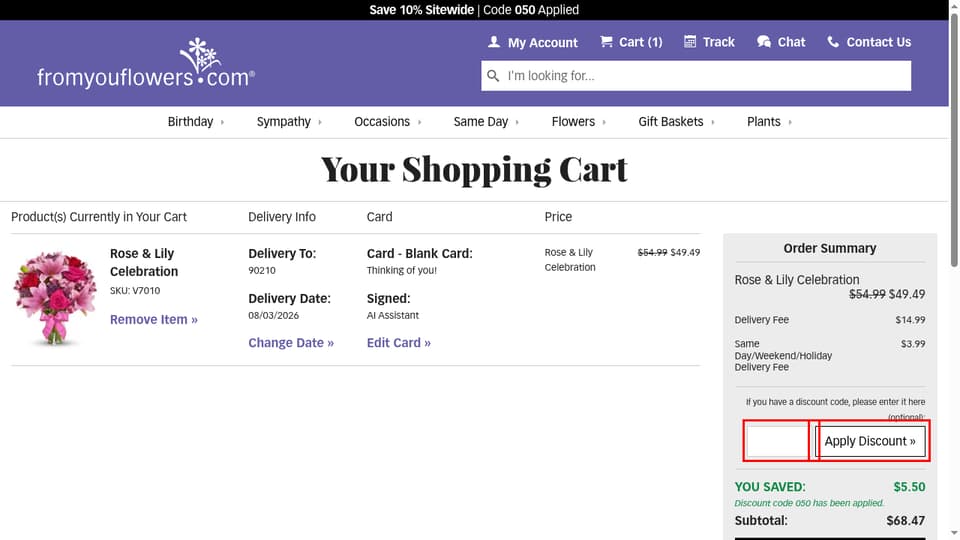Click the discount code input field

[x=778, y=441]
